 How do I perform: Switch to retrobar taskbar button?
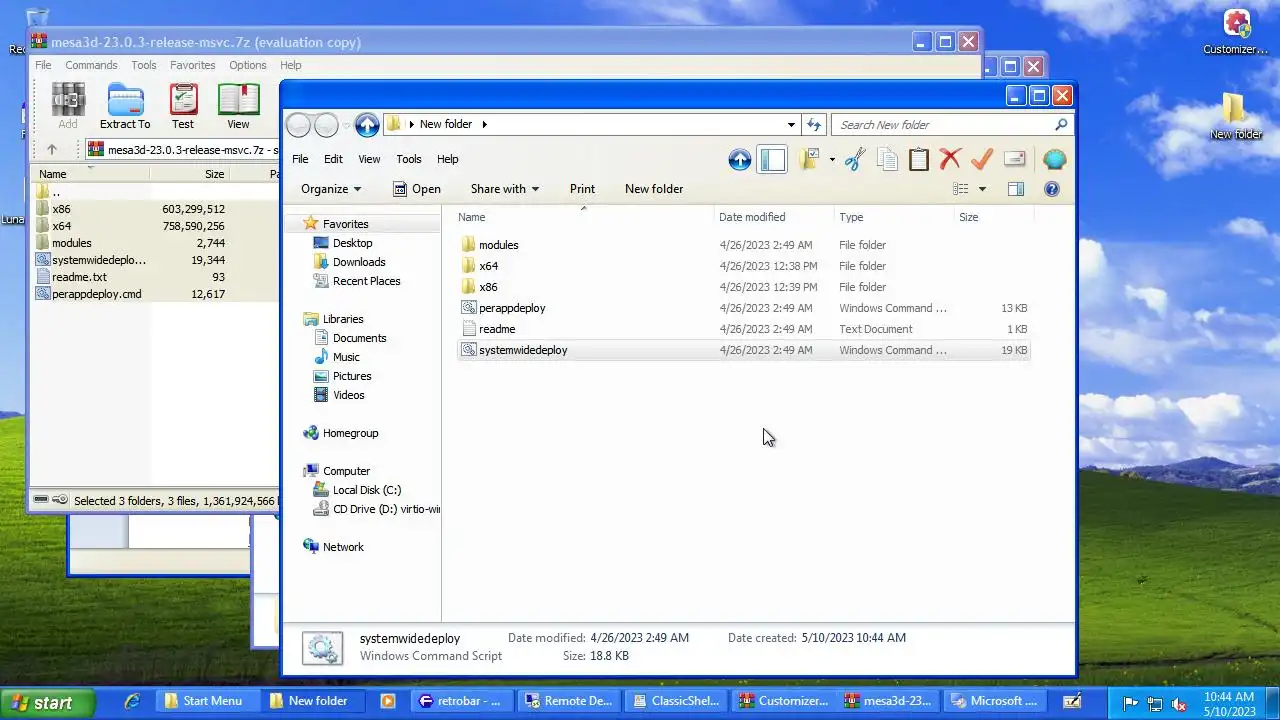click(461, 701)
